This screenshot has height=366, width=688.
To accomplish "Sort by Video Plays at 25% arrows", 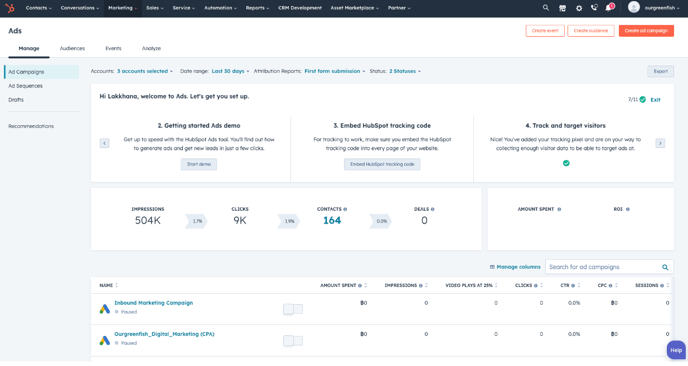I will coord(496,285).
